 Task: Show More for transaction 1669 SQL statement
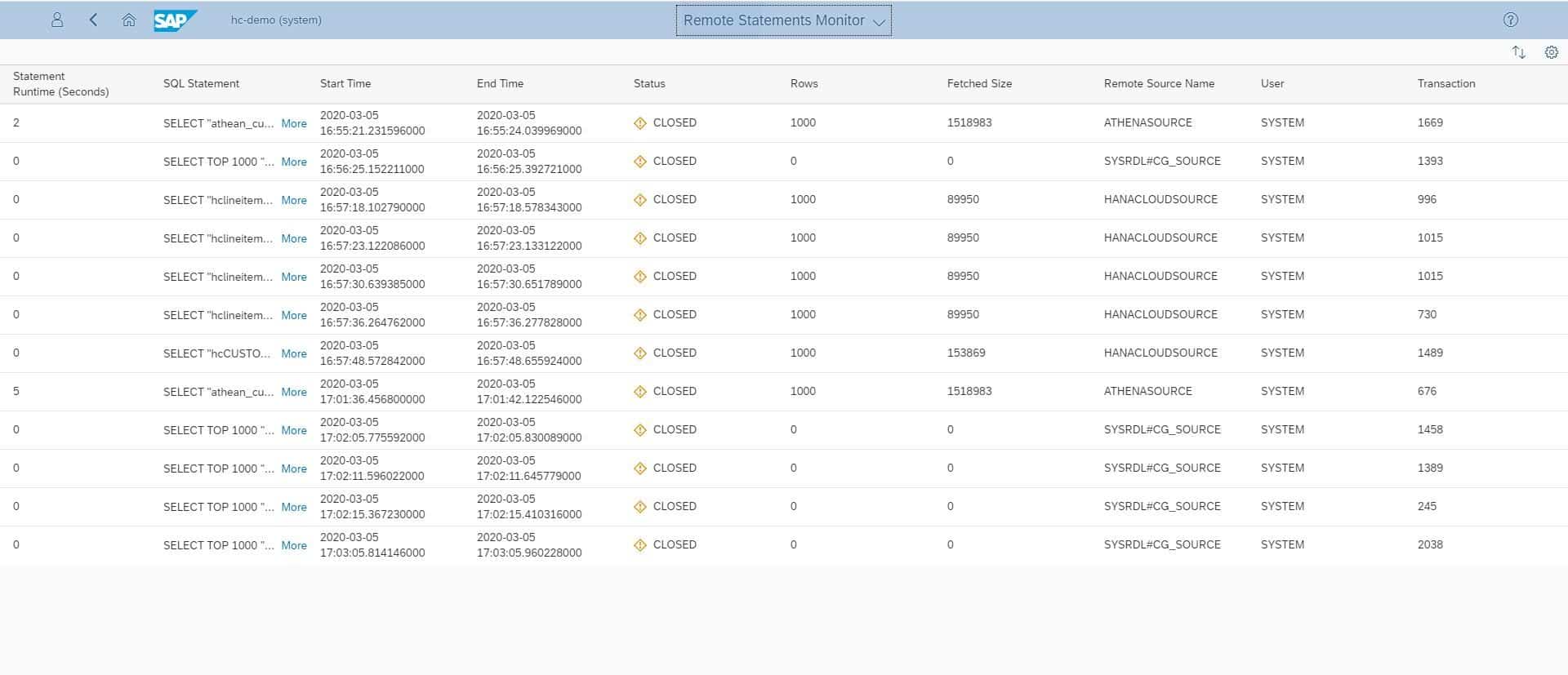point(294,123)
